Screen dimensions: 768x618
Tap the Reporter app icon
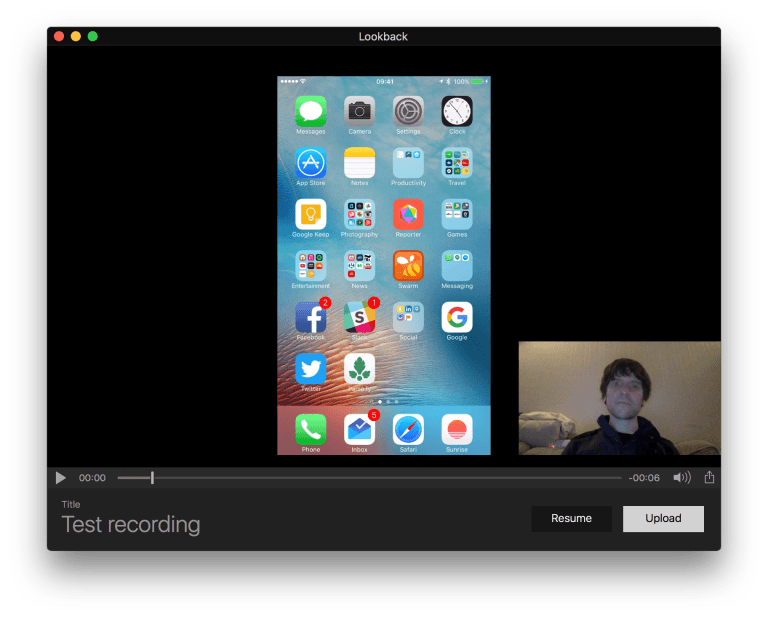pos(408,214)
